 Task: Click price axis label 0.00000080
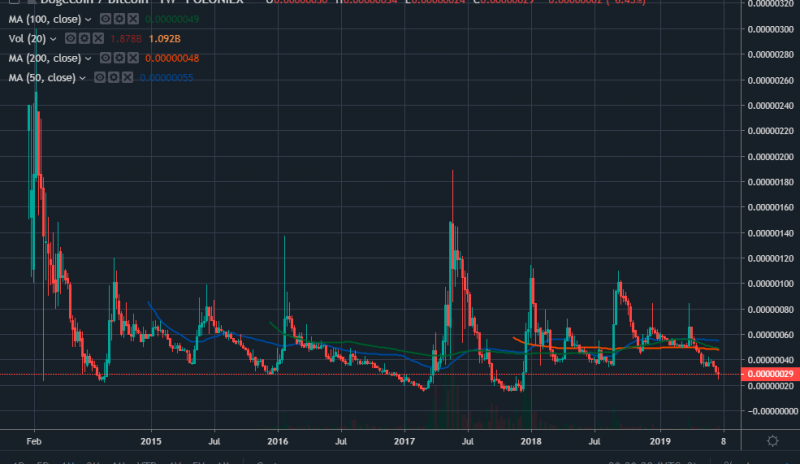(x=770, y=309)
